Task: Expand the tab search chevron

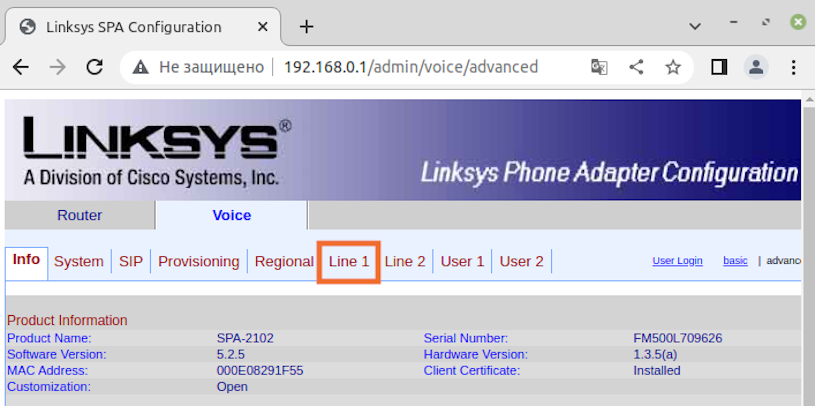Action: click(x=695, y=27)
